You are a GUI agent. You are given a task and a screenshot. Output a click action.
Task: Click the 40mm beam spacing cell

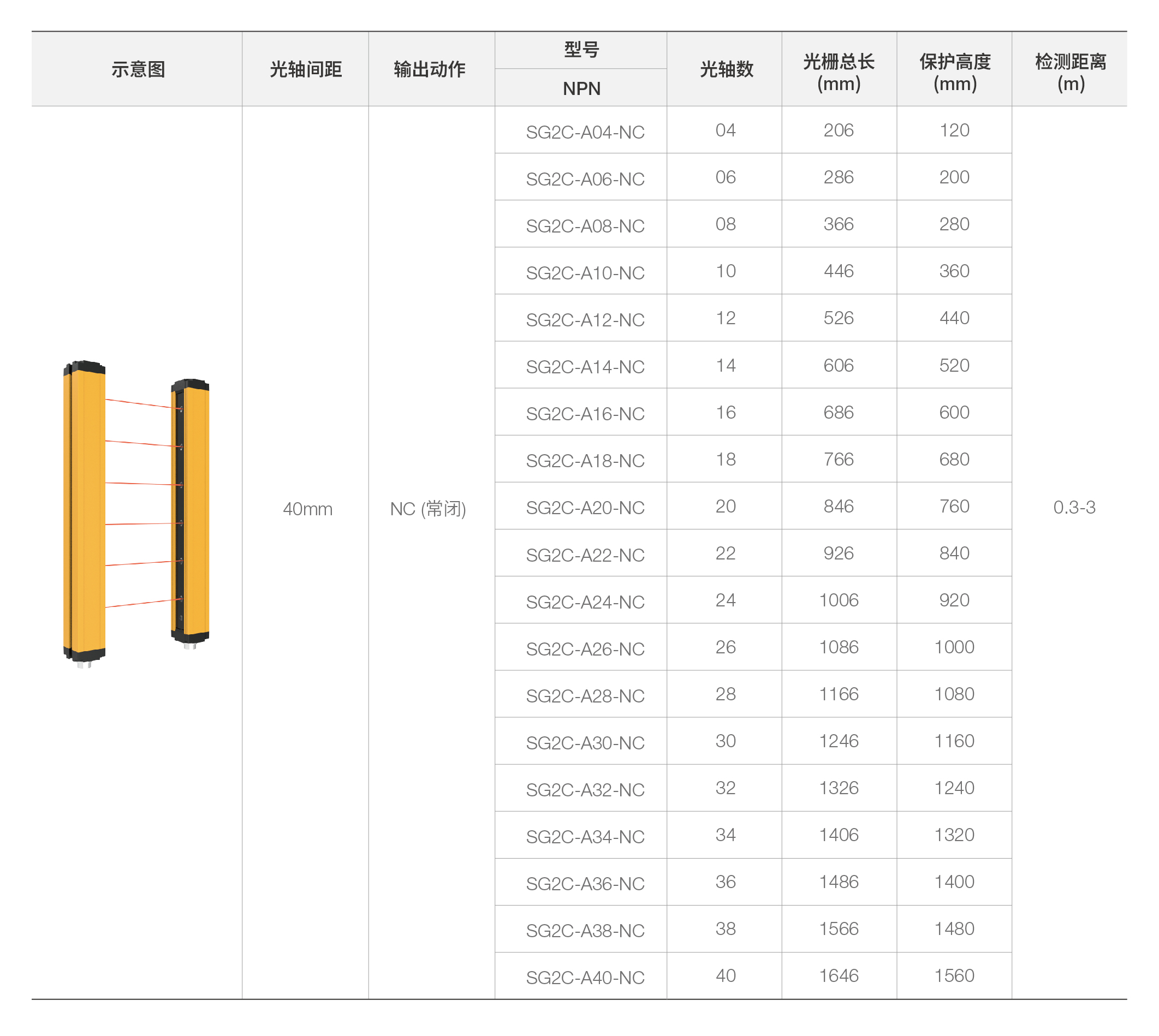tap(307, 509)
